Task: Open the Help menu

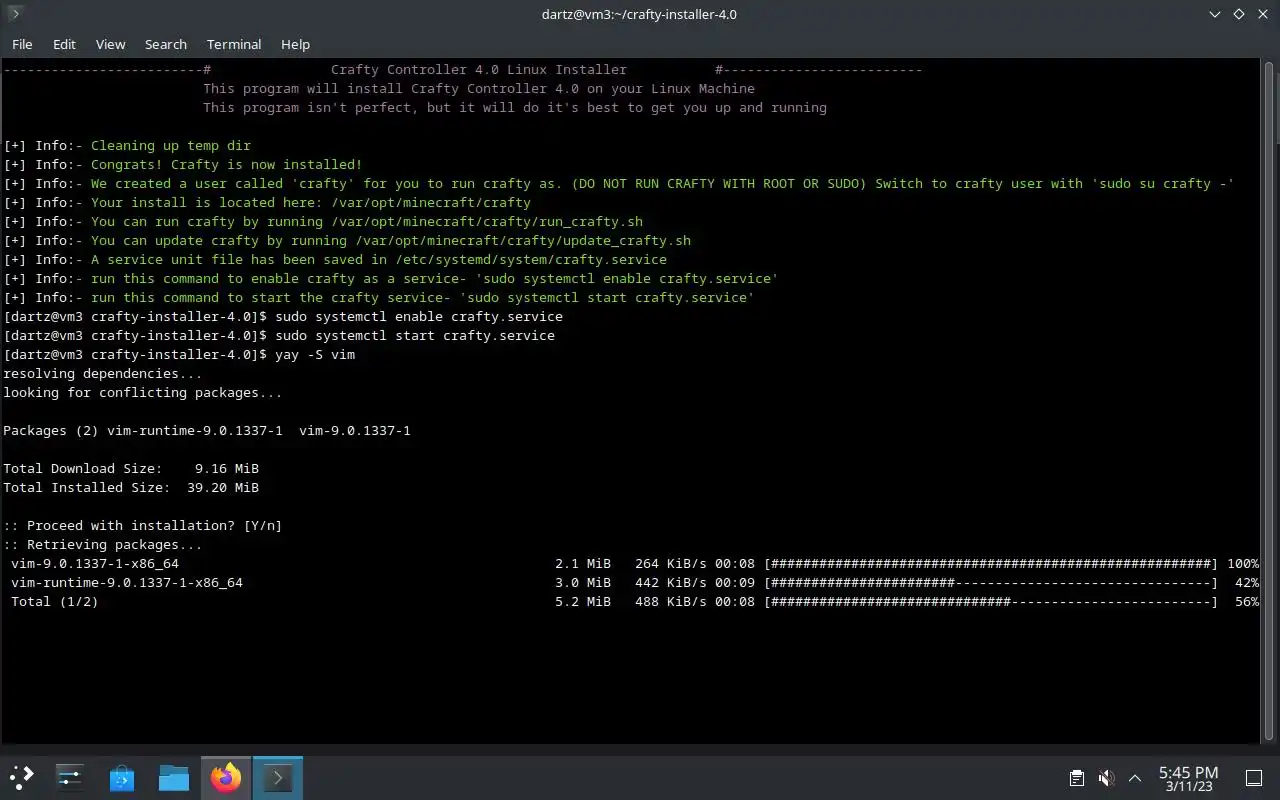Action: tap(295, 44)
